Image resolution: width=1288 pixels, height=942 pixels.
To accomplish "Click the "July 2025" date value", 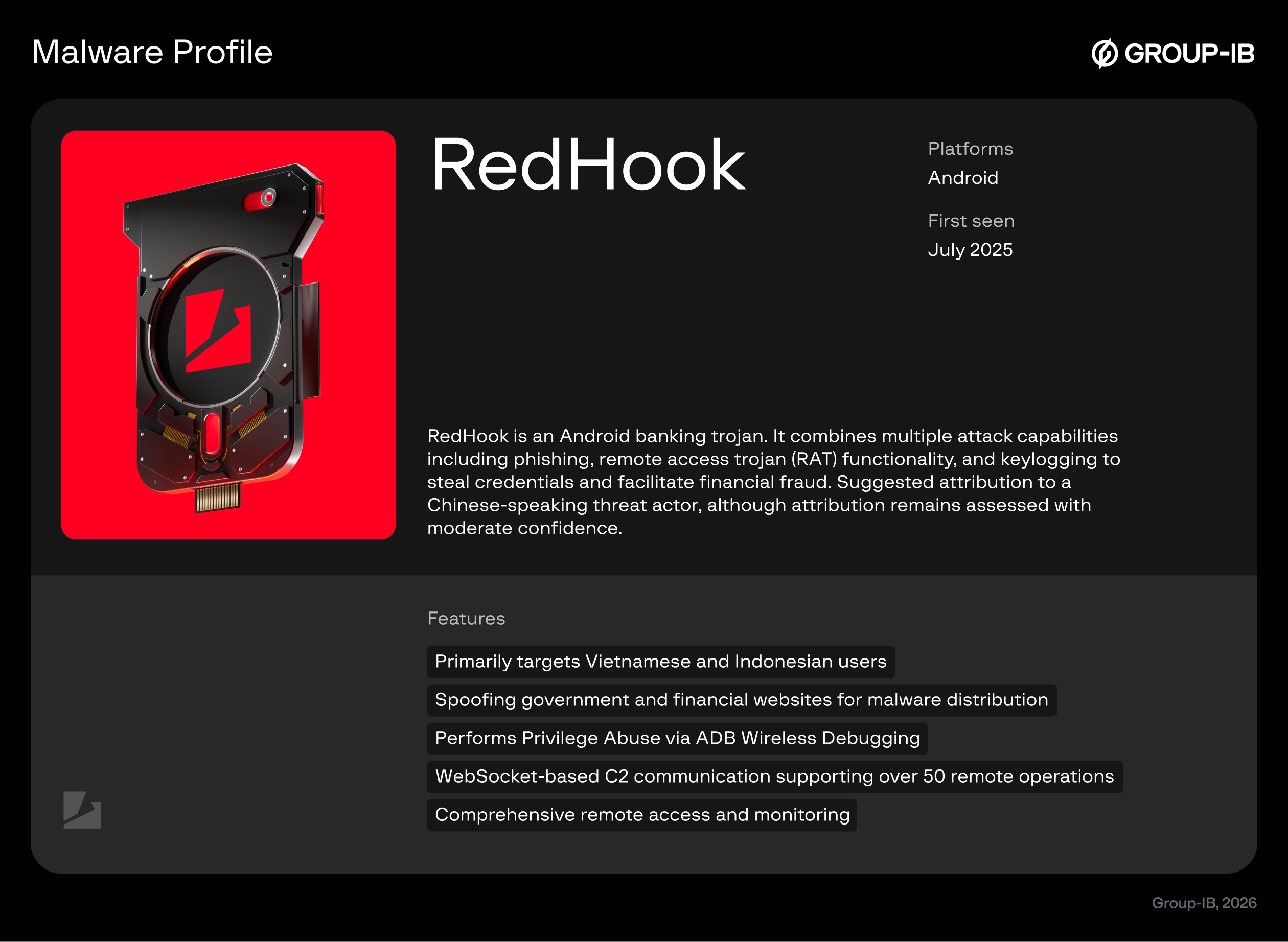I will point(970,250).
